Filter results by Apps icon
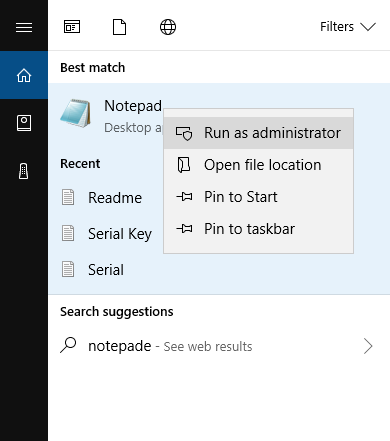 72,27
